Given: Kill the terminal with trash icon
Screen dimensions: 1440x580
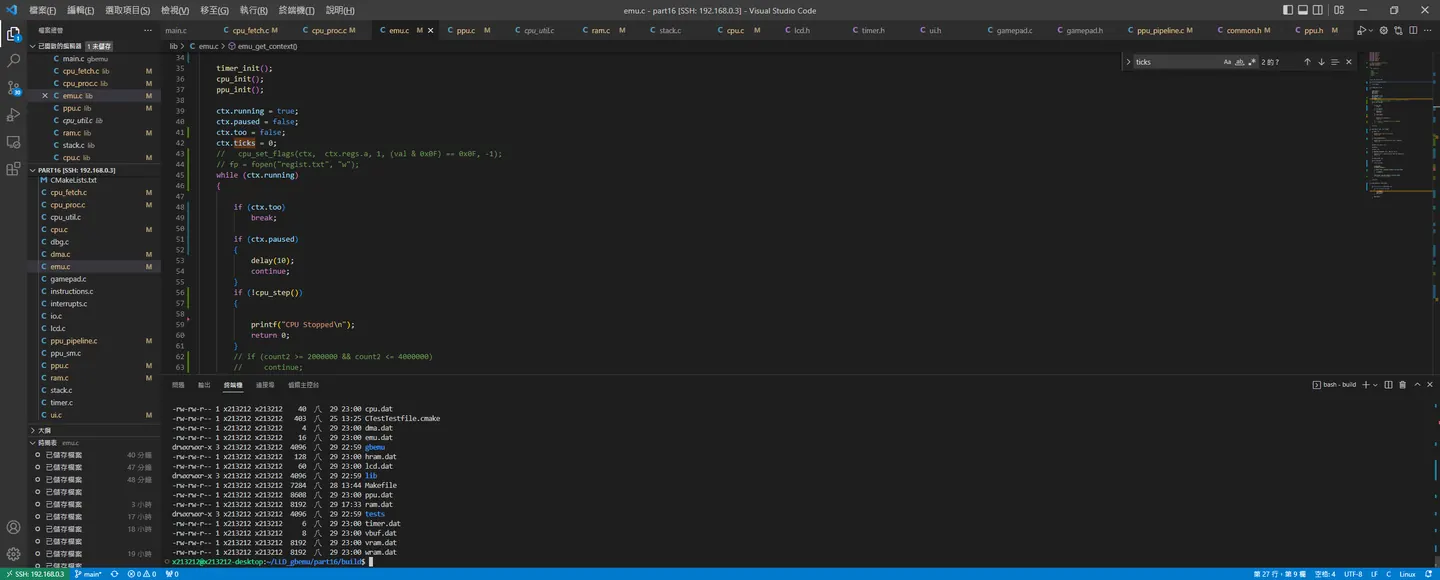Looking at the screenshot, I should (x=1402, y=385).
